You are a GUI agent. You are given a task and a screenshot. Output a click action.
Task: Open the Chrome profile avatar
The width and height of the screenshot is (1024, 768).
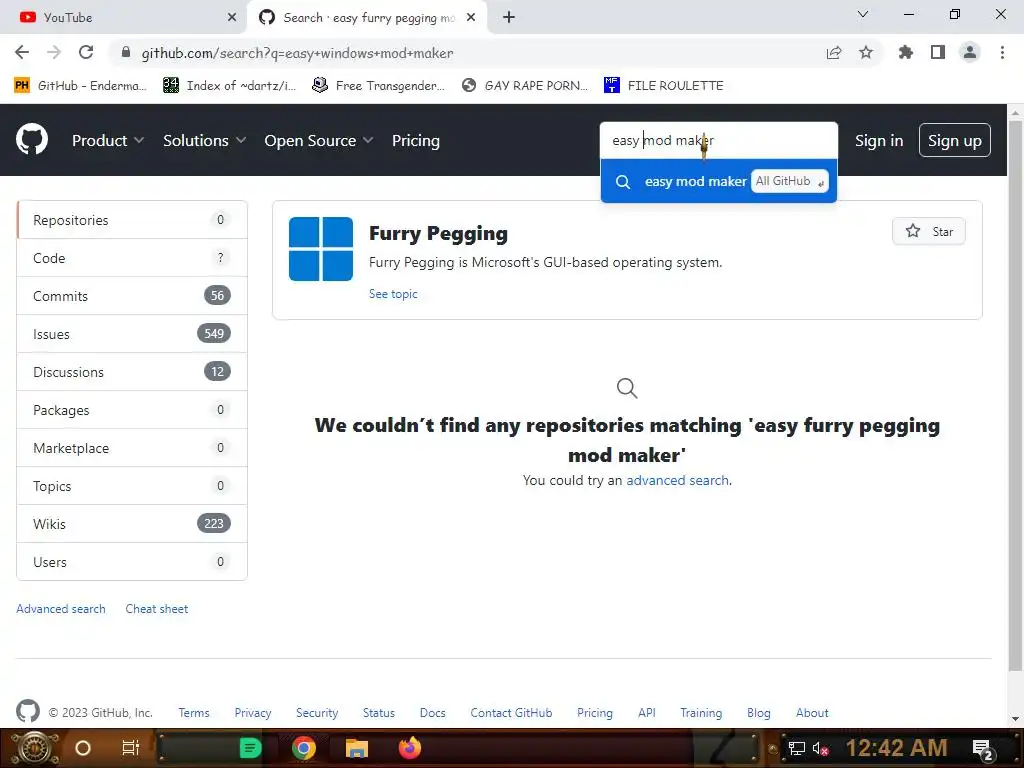click(x=970, y=52)
